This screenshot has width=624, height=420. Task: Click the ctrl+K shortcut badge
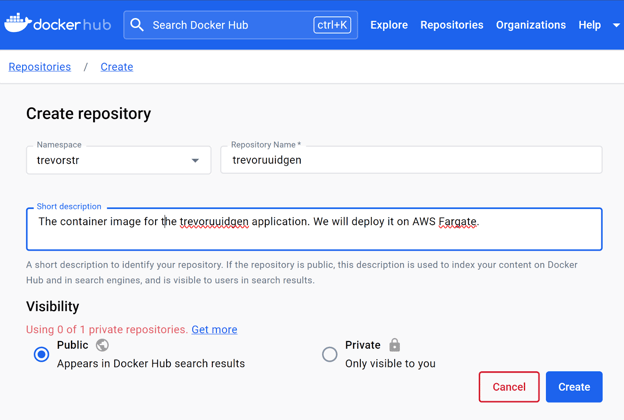pos(332,25)
